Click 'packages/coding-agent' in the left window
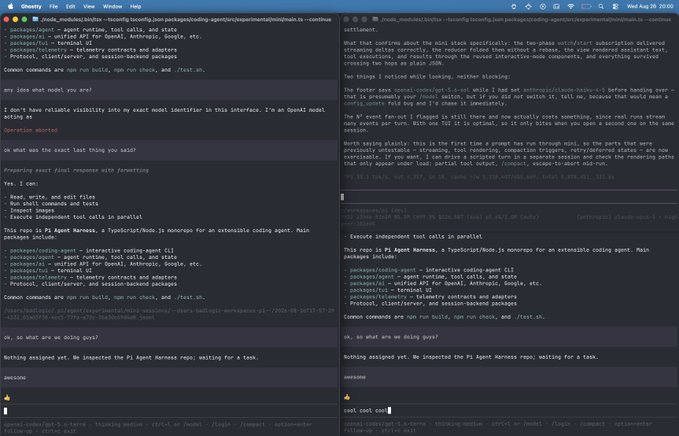This screenshot has height=436, width=679. [43, 251]
